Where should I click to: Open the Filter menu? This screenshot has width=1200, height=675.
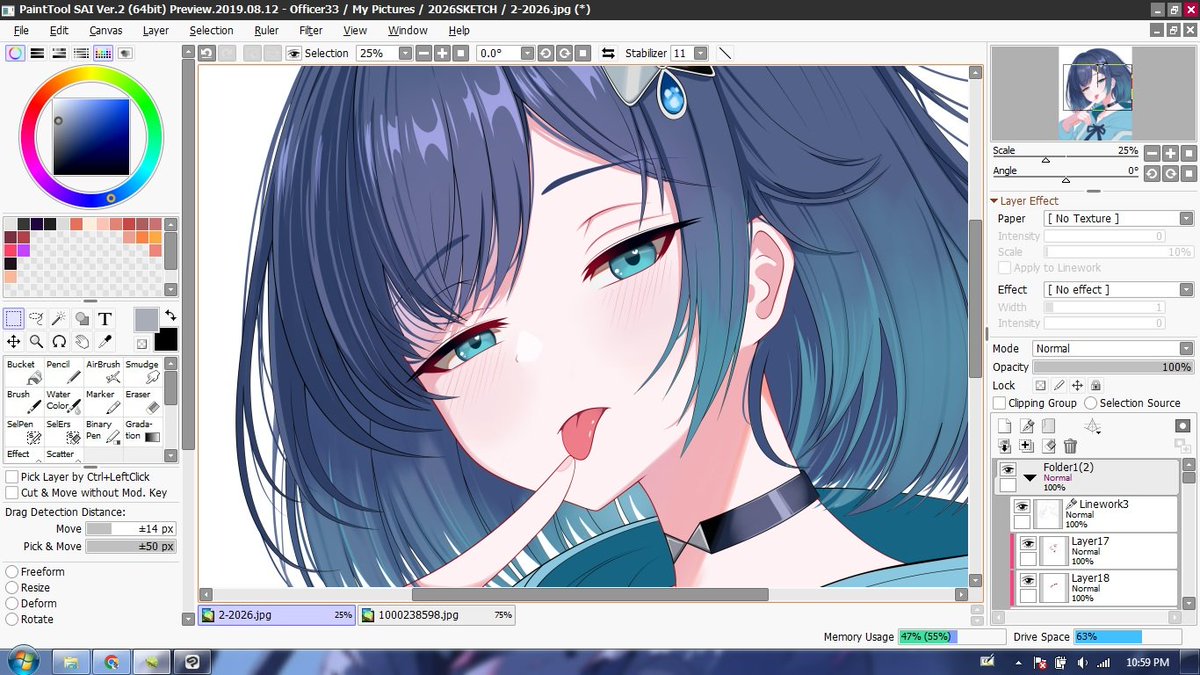click(x=311, y=31)
